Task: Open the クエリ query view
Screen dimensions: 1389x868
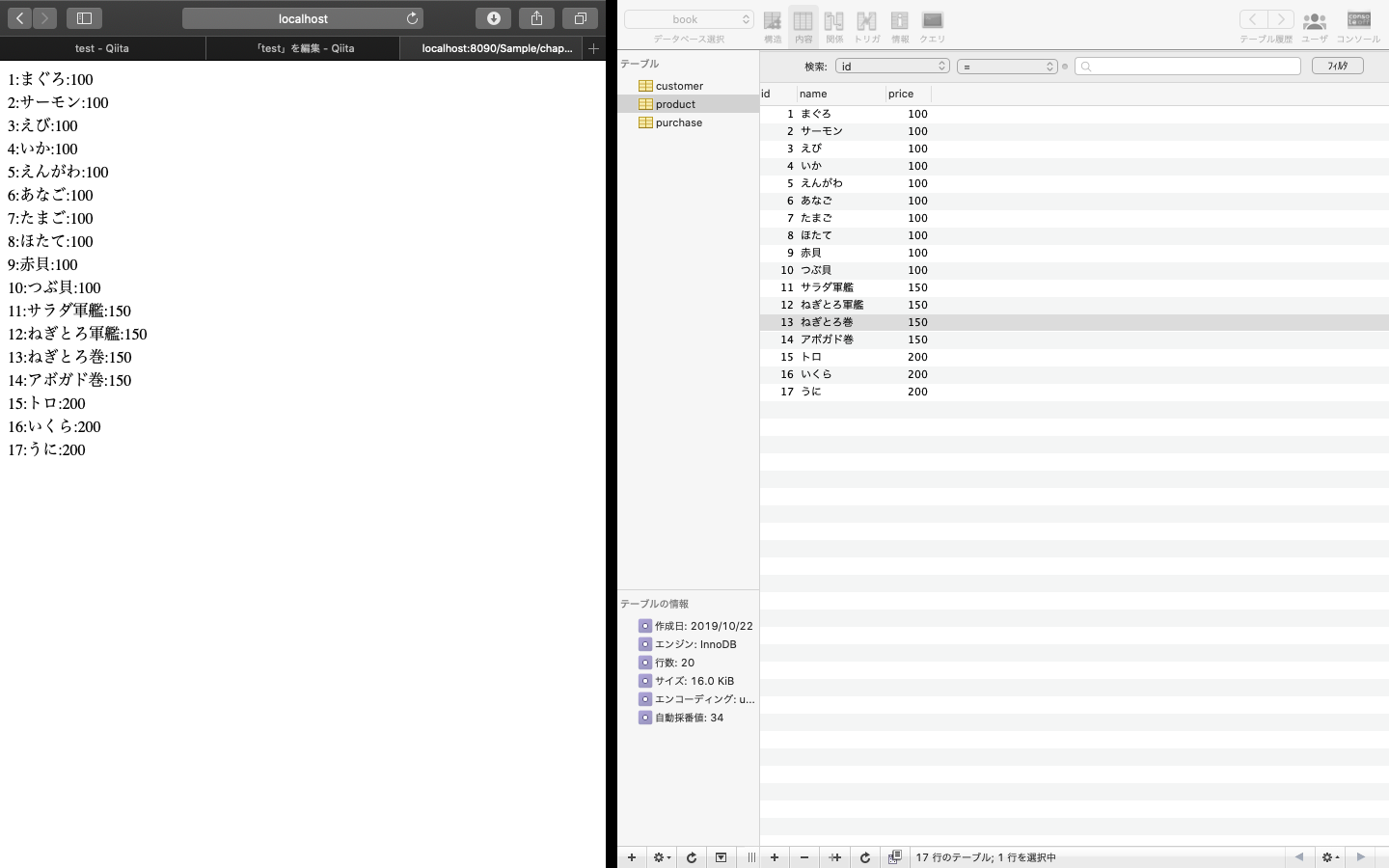Action: (x=932, y=26)
